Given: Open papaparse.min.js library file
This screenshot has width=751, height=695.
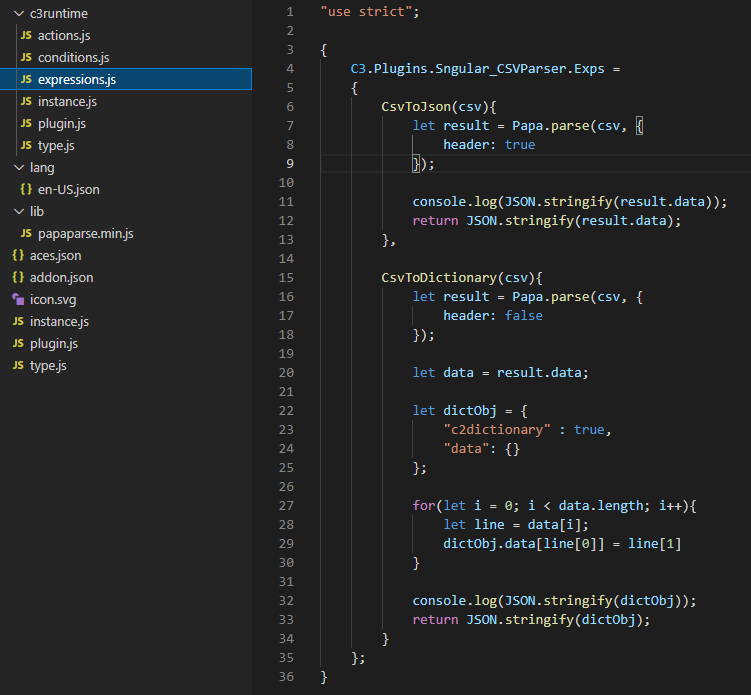Looking at the screenshot, I should (x=86, y=234).
